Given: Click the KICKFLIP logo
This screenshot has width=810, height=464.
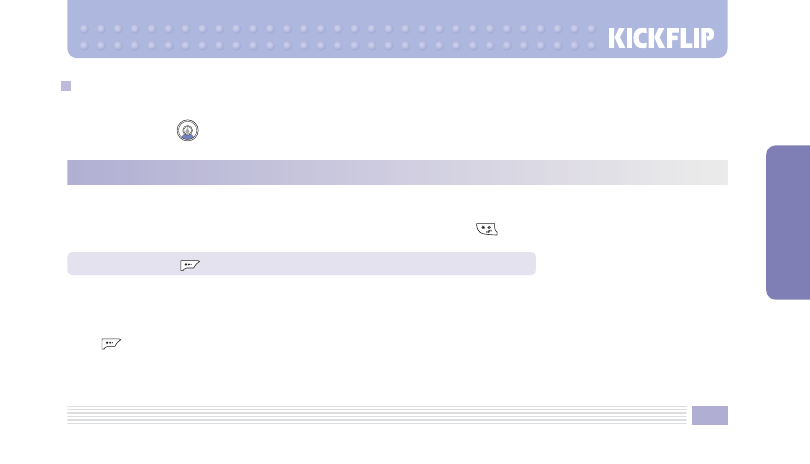Looking at the screenshot, I should (661, 38).
